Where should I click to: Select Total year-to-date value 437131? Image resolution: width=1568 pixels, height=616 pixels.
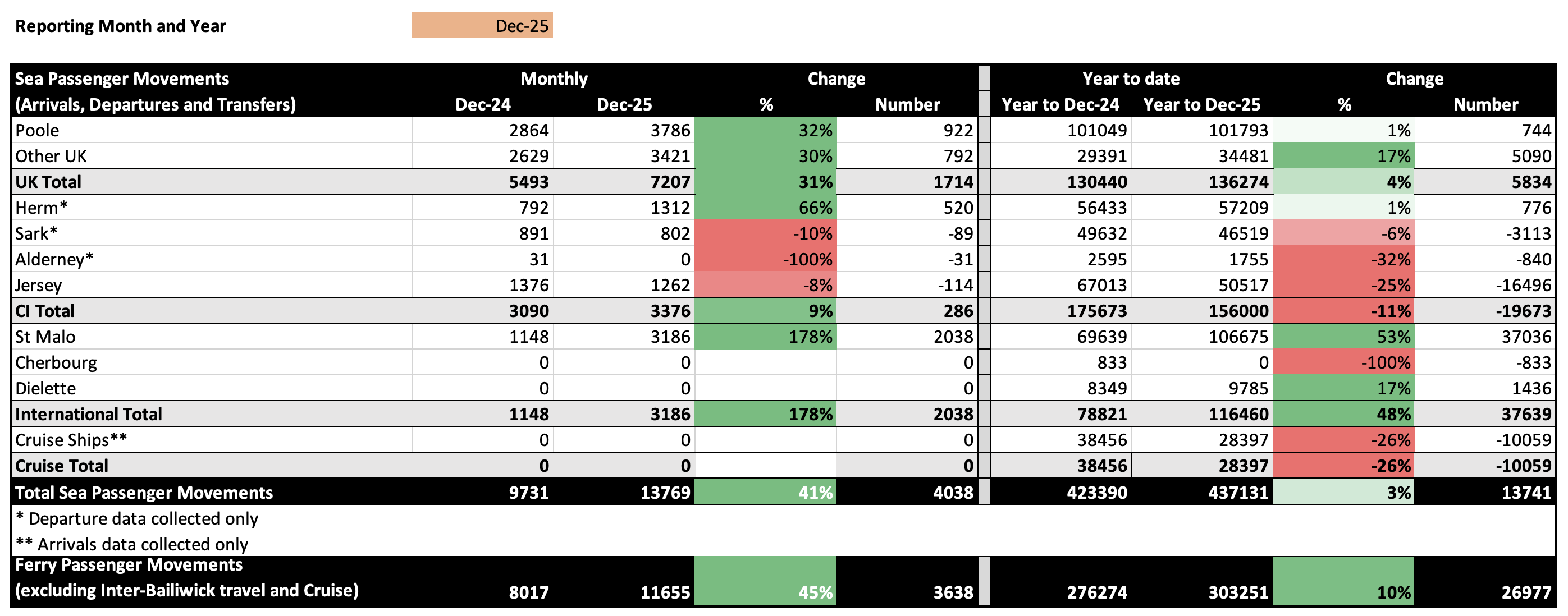click(x=1237, y=493)
